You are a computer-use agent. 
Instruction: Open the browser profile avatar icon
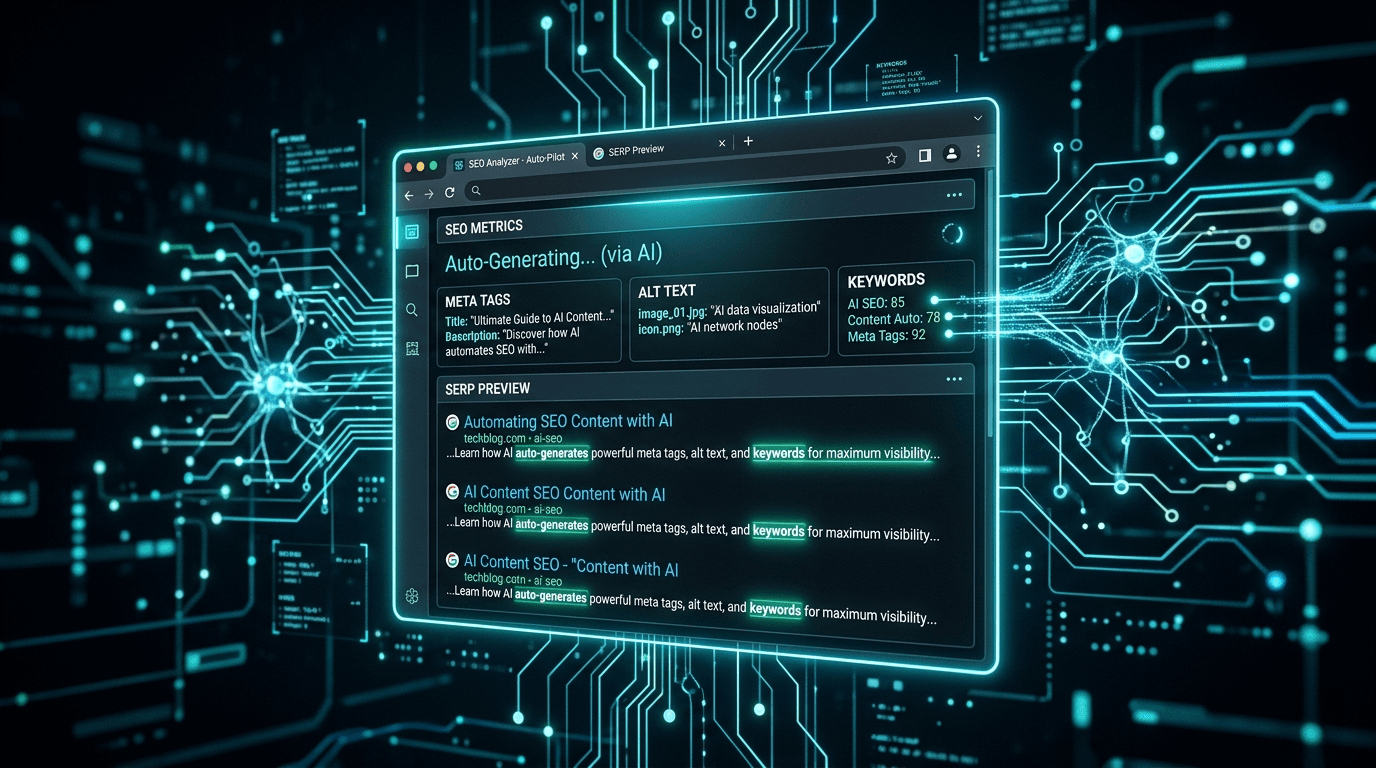[950, 155]
